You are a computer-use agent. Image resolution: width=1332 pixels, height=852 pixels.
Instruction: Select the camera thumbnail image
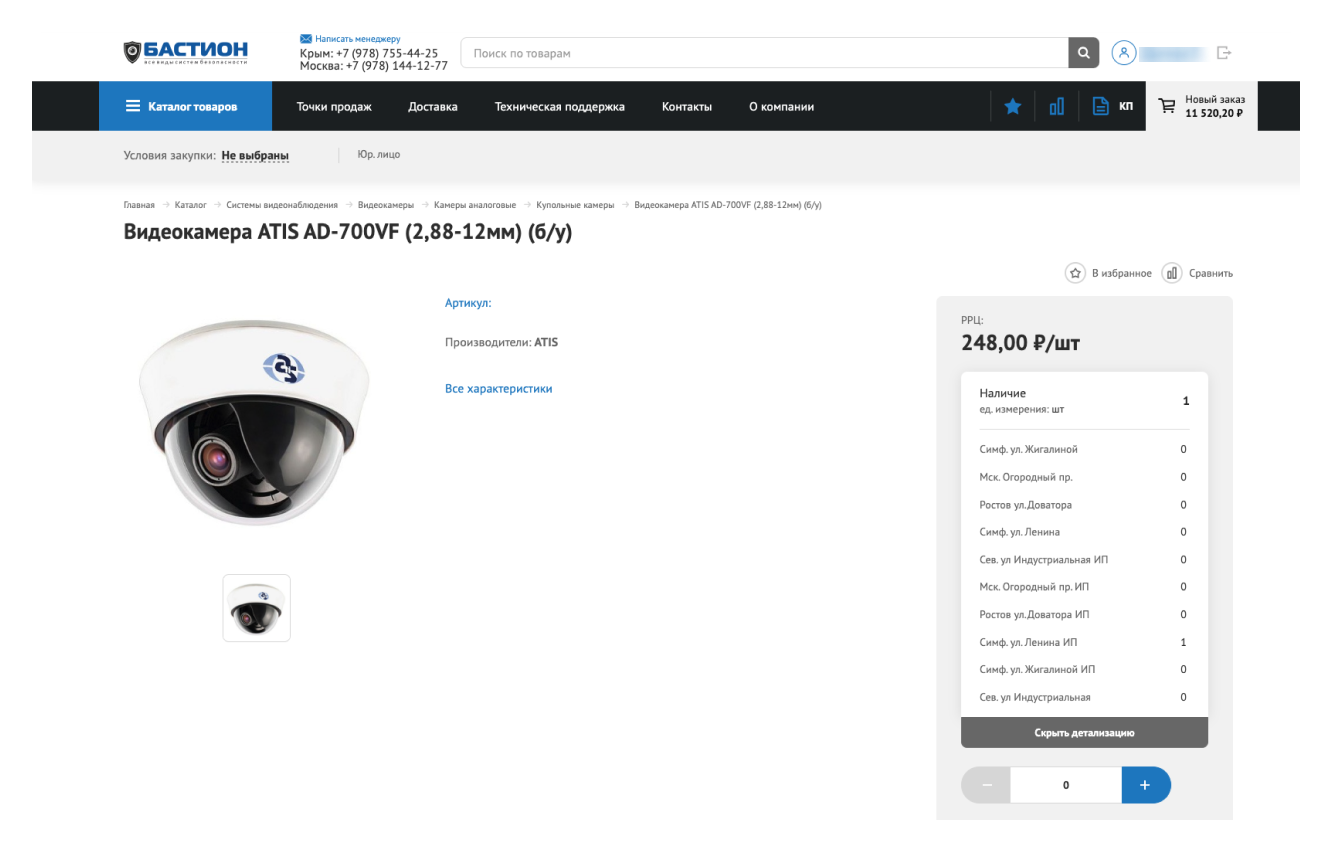pos(256,608)
